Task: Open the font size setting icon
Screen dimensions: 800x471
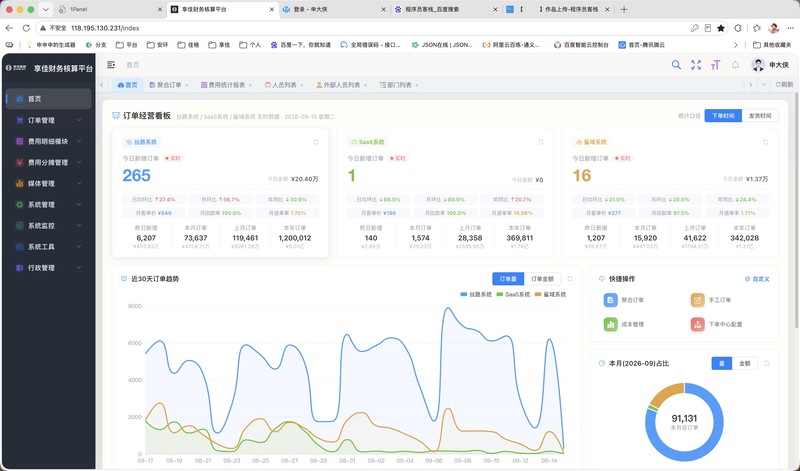Action: [715, 65]
